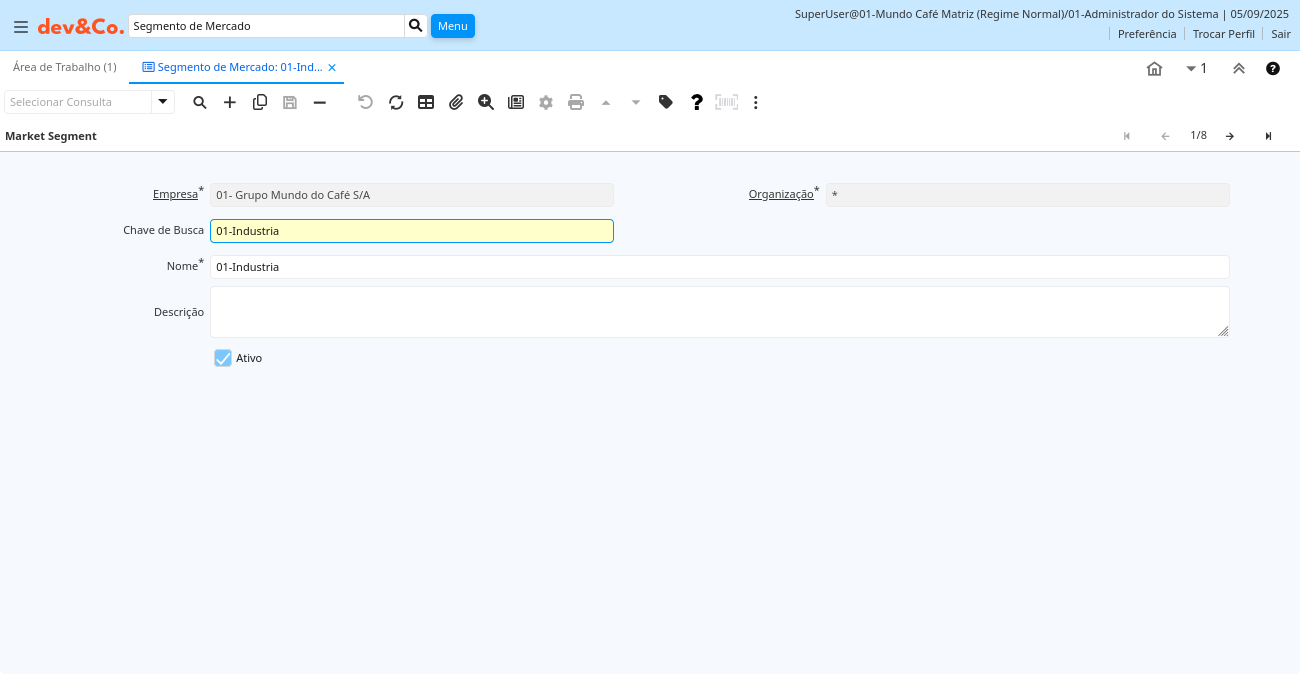
Task: Go to the next record arrow
Action: [x=1230, y=136]
